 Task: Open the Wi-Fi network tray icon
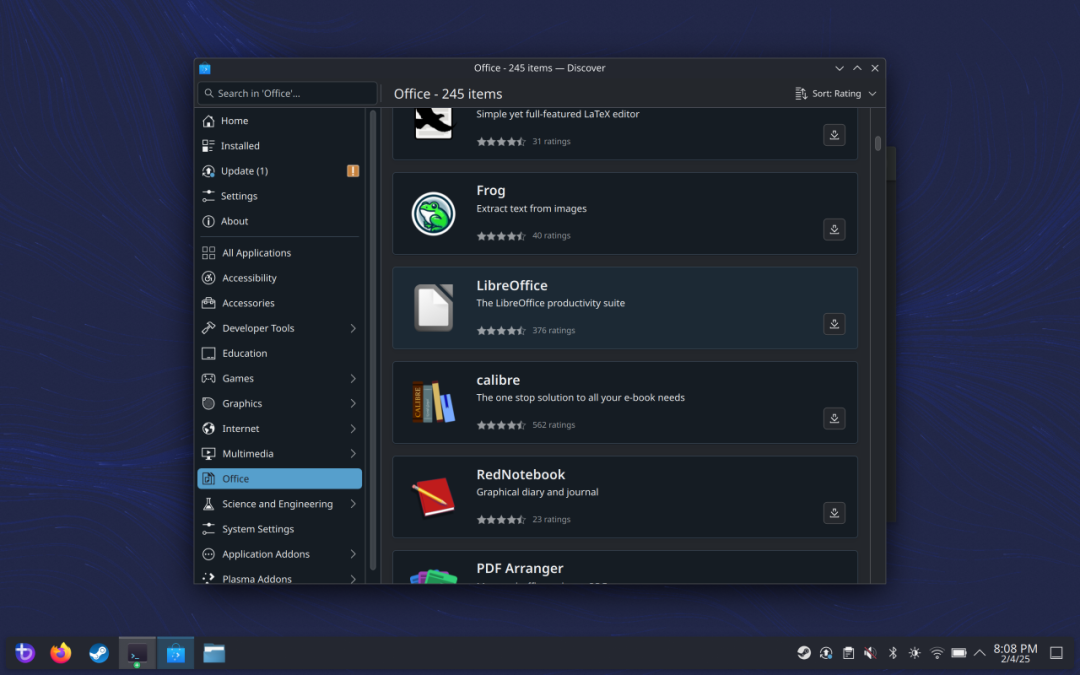(937, 652)
